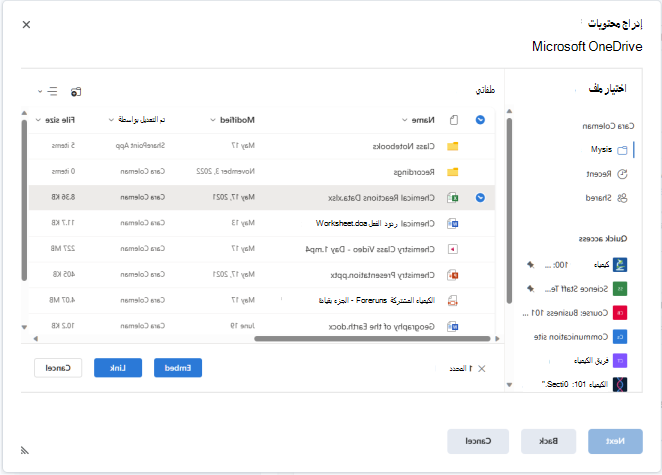
Task: Click the sidebar vertical scrollbar thumb
Action: point(510,211)
